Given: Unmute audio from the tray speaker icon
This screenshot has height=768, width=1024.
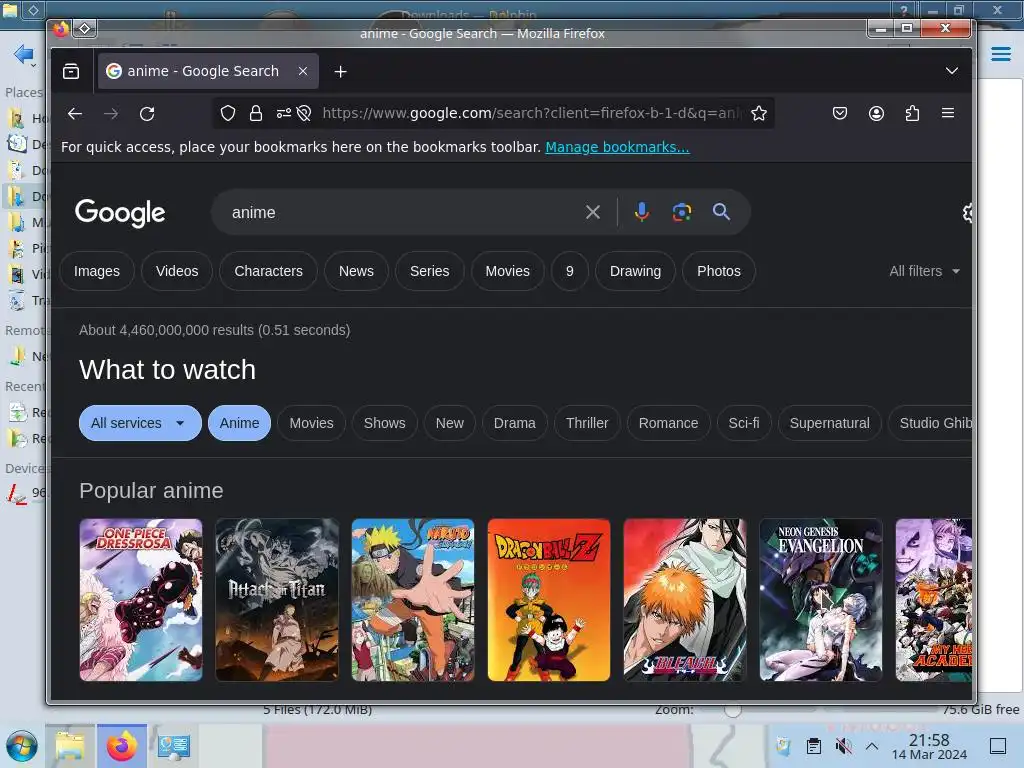Looking at the screenshot, I should click(843, 745).
